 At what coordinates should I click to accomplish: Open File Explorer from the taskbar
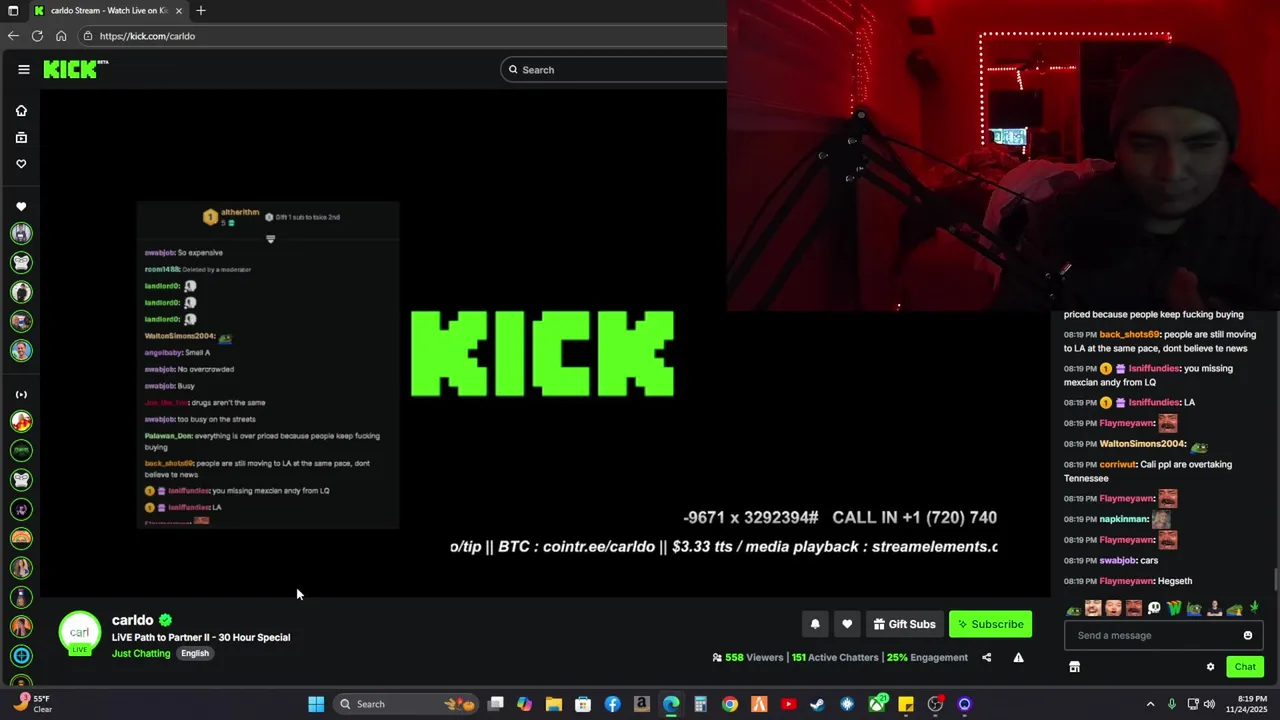[x=554, y=704]
